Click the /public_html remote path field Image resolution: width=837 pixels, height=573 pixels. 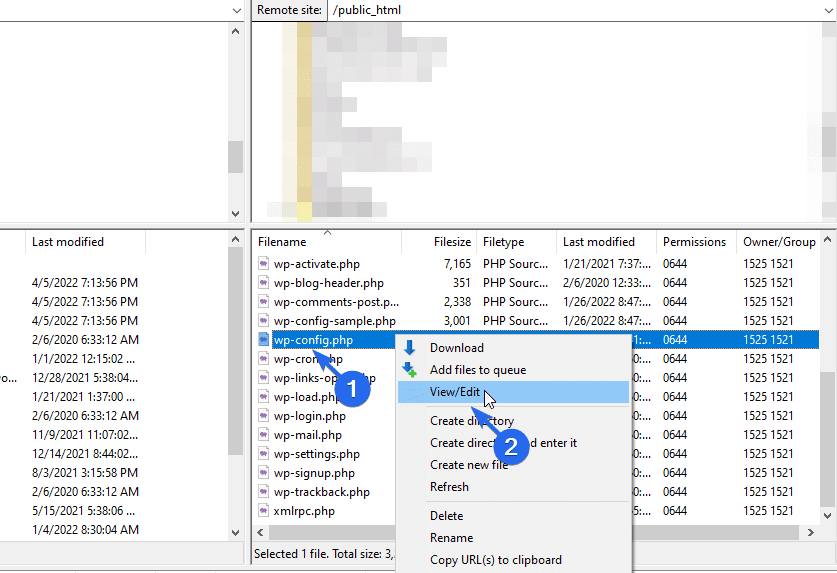point(575,10)
